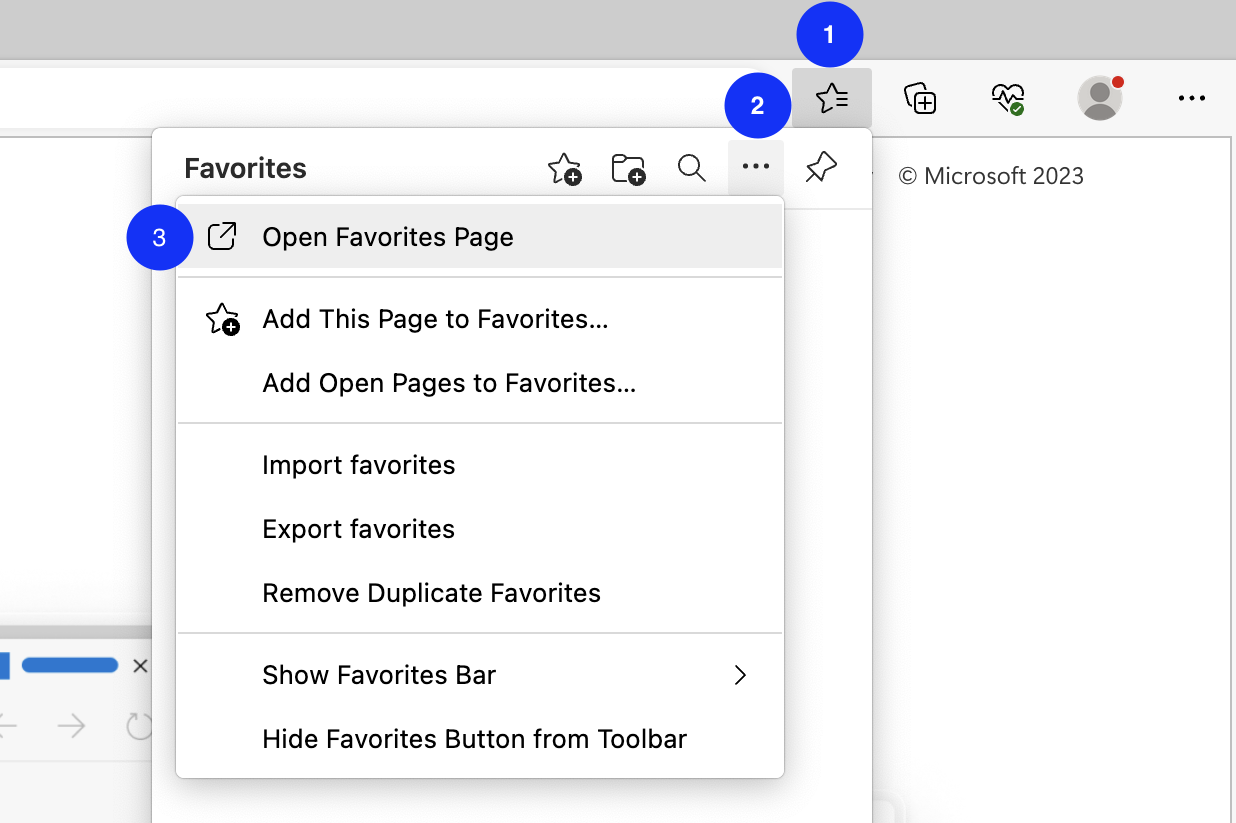Select Import favorites
Image resolution: width=1236 pixels, height=823 pixels.
point(480,466)
